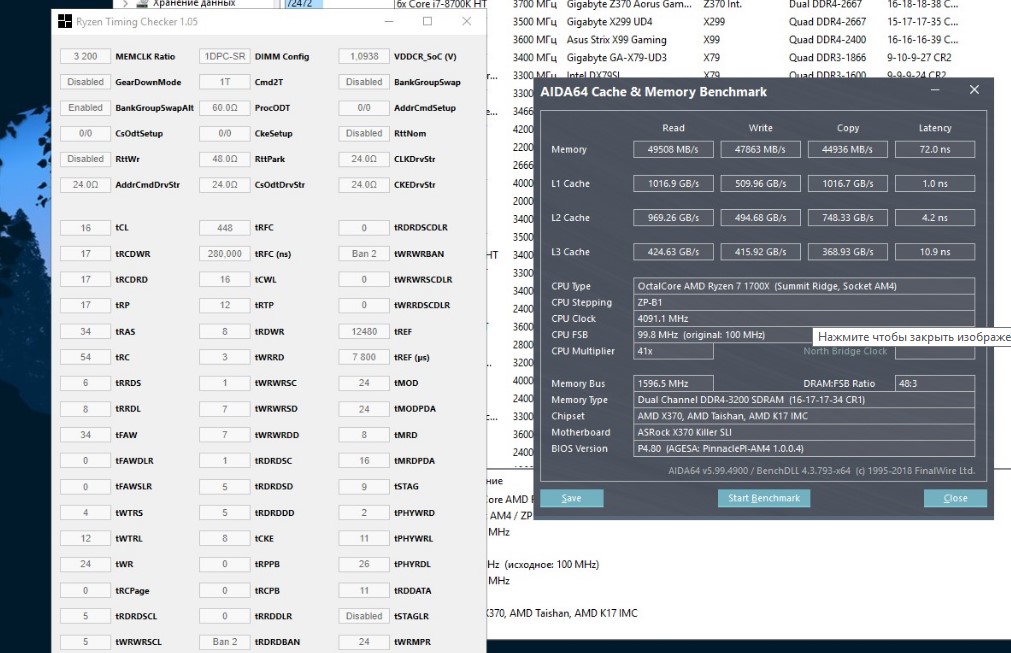Minimize the Ryzen Timing Checker window

point(389,21)
